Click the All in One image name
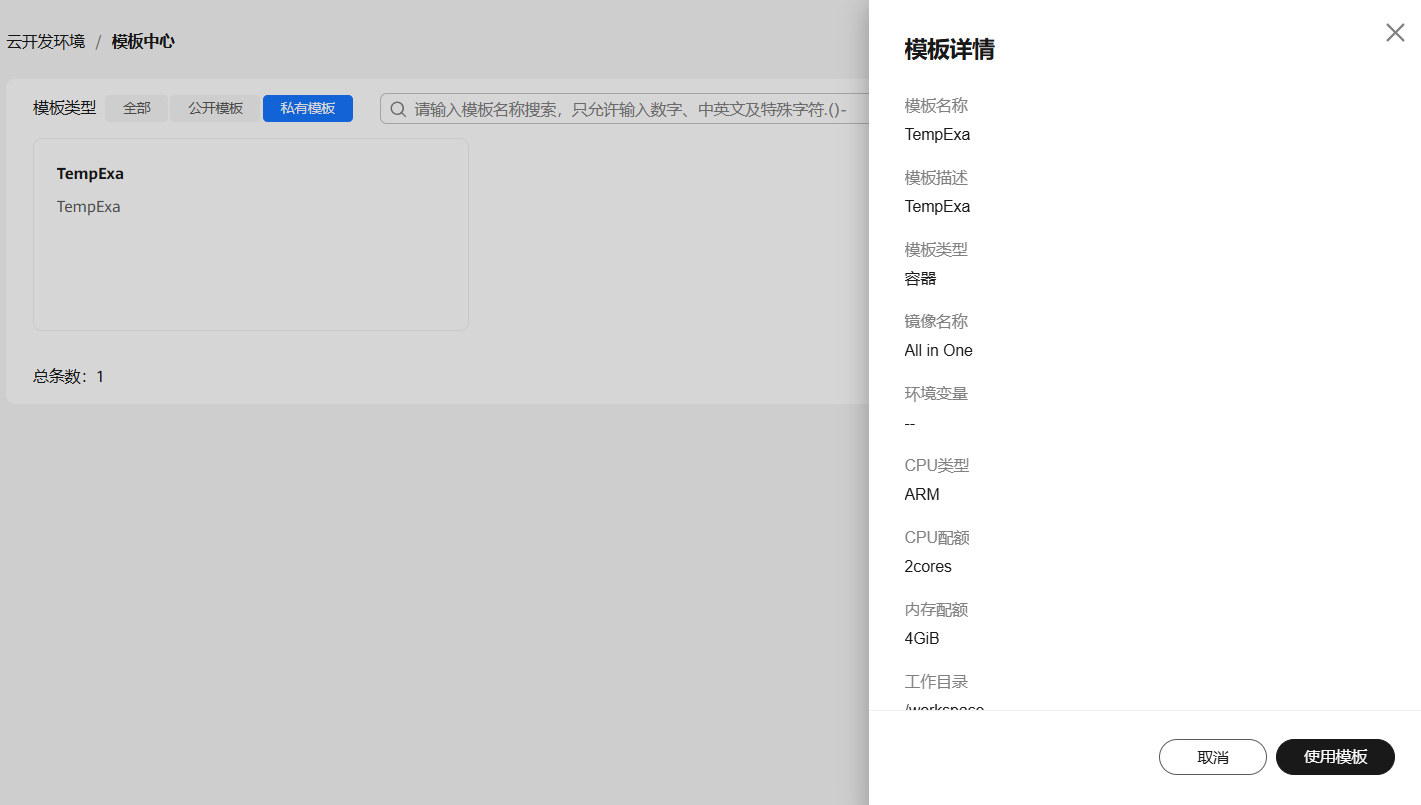This screenshot has height=805, width=1421. click(938, 351)
